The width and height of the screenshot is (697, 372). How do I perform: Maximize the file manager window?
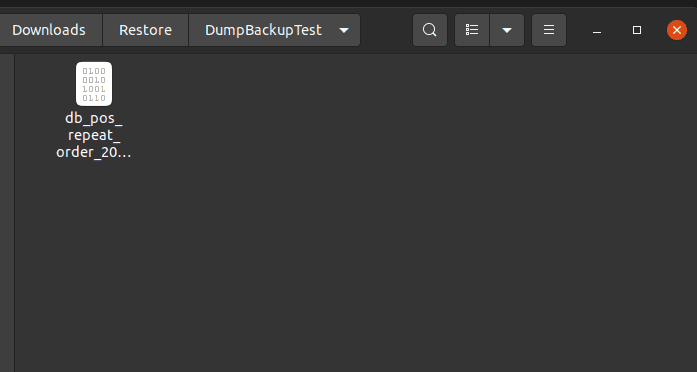coord(637,30)
